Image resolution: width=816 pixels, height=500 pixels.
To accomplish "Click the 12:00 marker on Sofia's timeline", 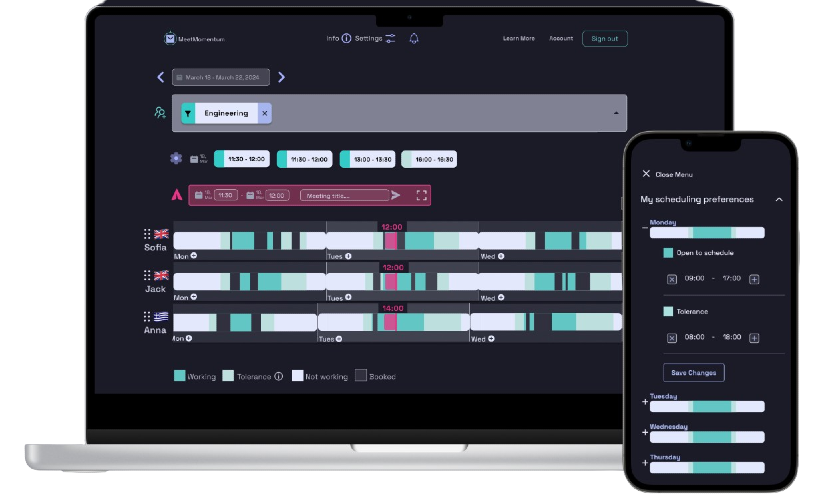I will [x=391, y=227].
